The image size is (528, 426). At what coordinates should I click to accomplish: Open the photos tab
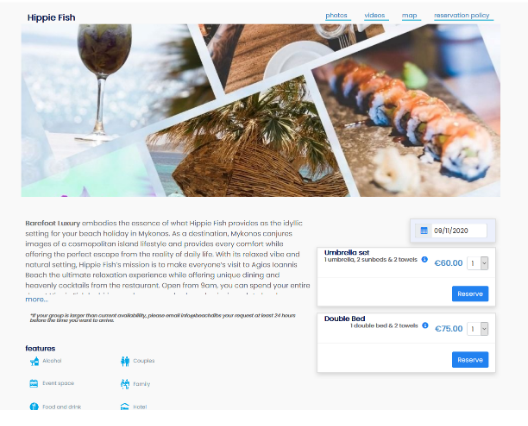(337, 15)
